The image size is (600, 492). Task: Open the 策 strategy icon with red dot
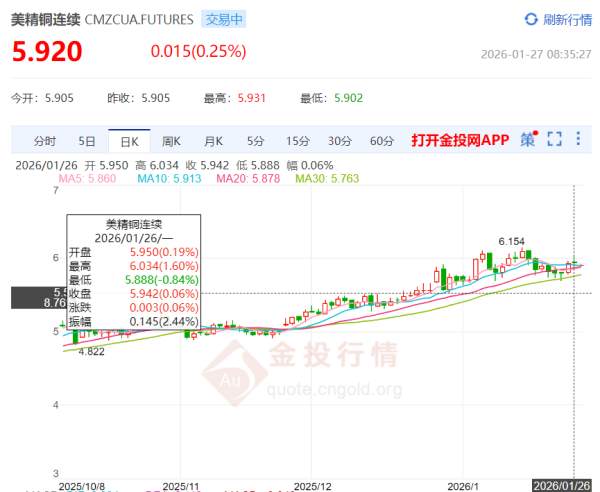(x=529, y=139)
